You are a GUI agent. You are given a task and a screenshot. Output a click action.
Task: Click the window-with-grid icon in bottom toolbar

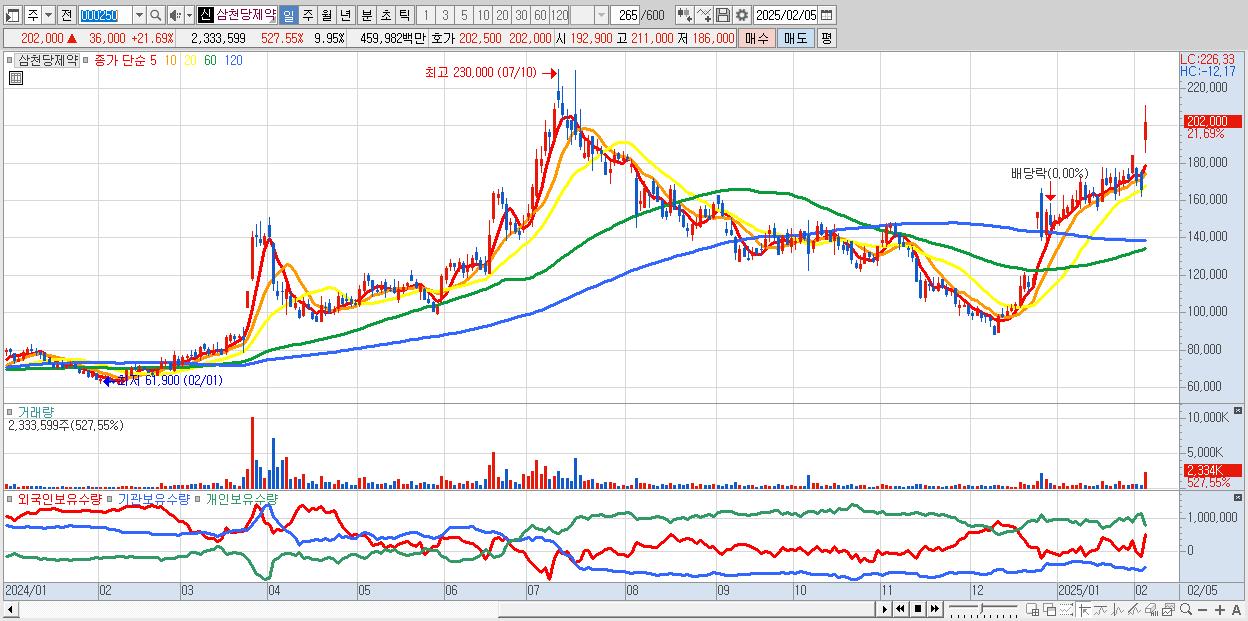pyautogui.click(x=1032, y=610)
